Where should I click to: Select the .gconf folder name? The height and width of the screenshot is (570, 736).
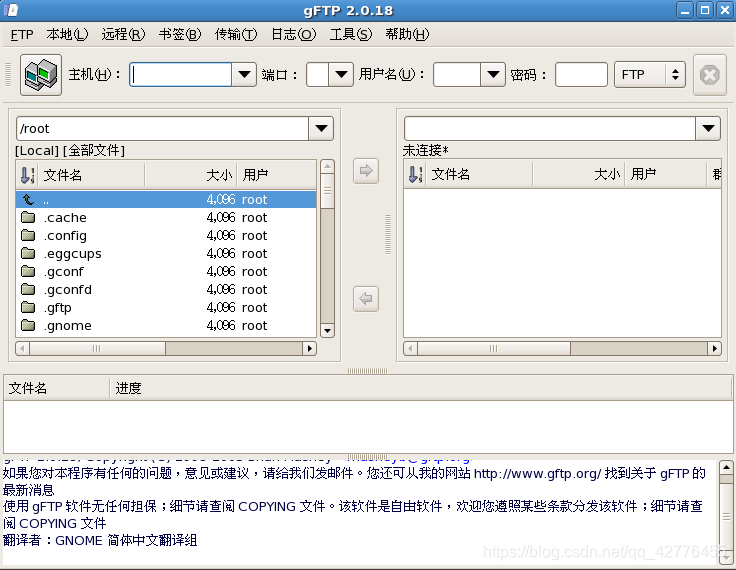tap(63, 272)
